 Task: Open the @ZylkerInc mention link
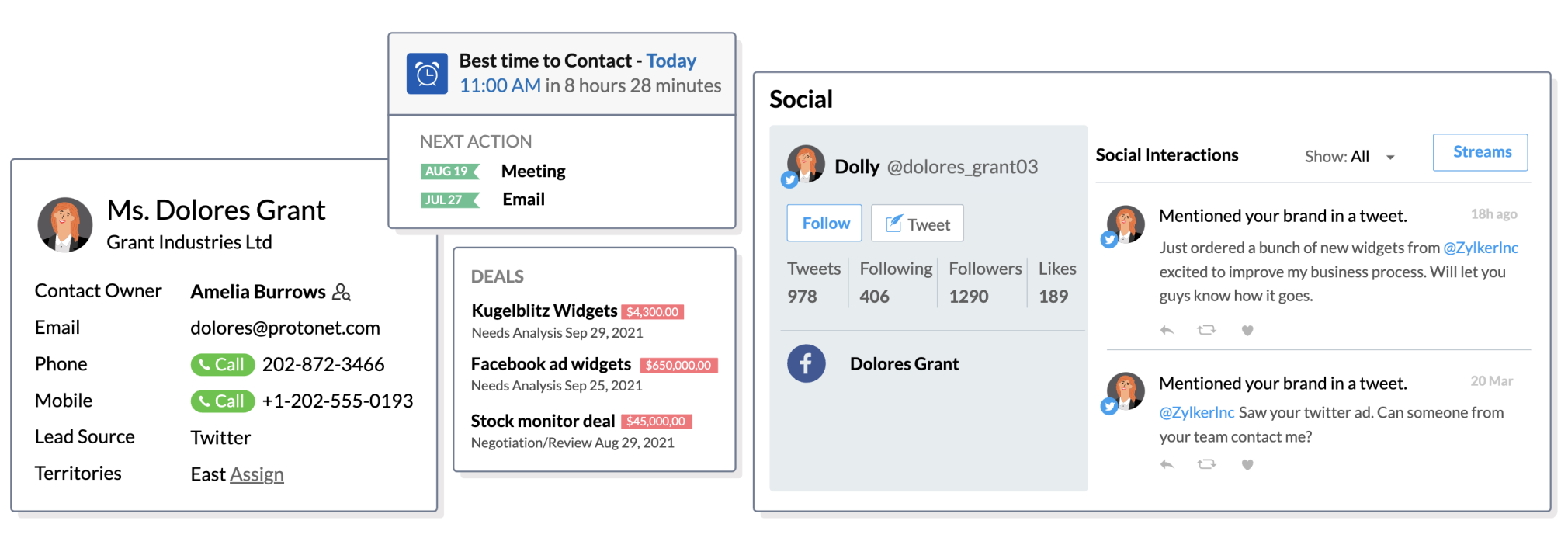click(x=1480, y=248)
